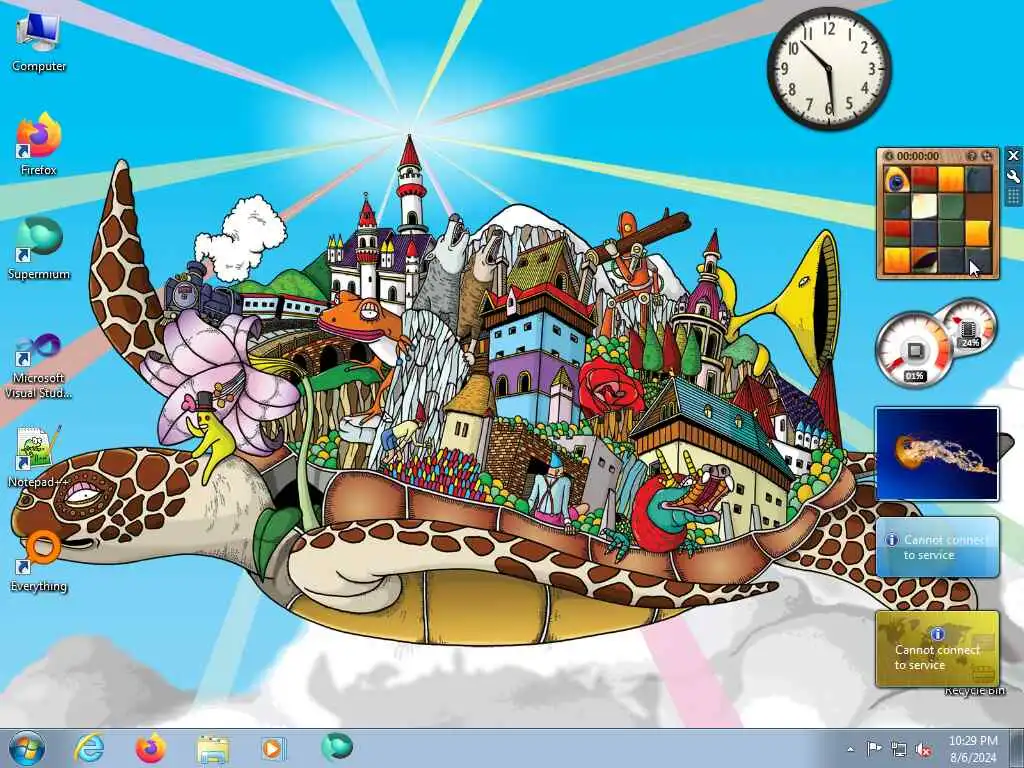This screenshot has width=1024, height=768.
Task: Show the solved puzzle picture hint
Action: 971,156
